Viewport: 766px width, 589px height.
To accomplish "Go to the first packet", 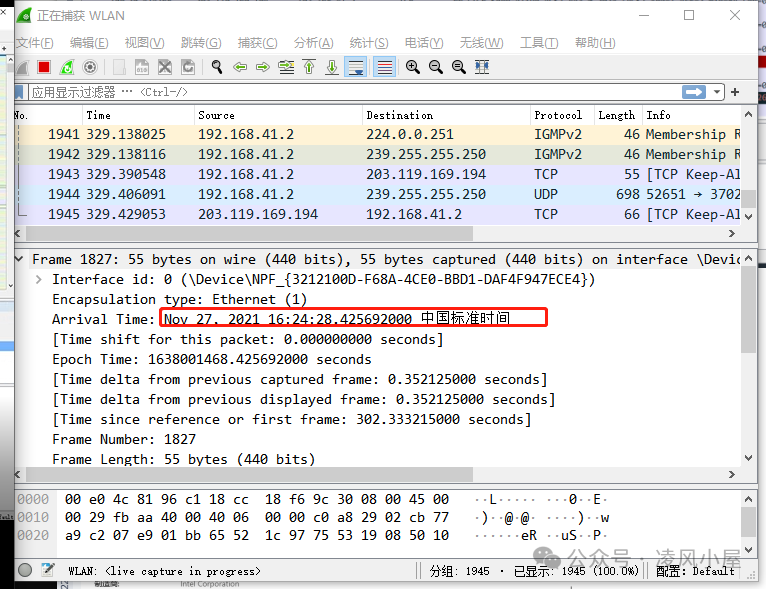I will [x=309, y=67].
